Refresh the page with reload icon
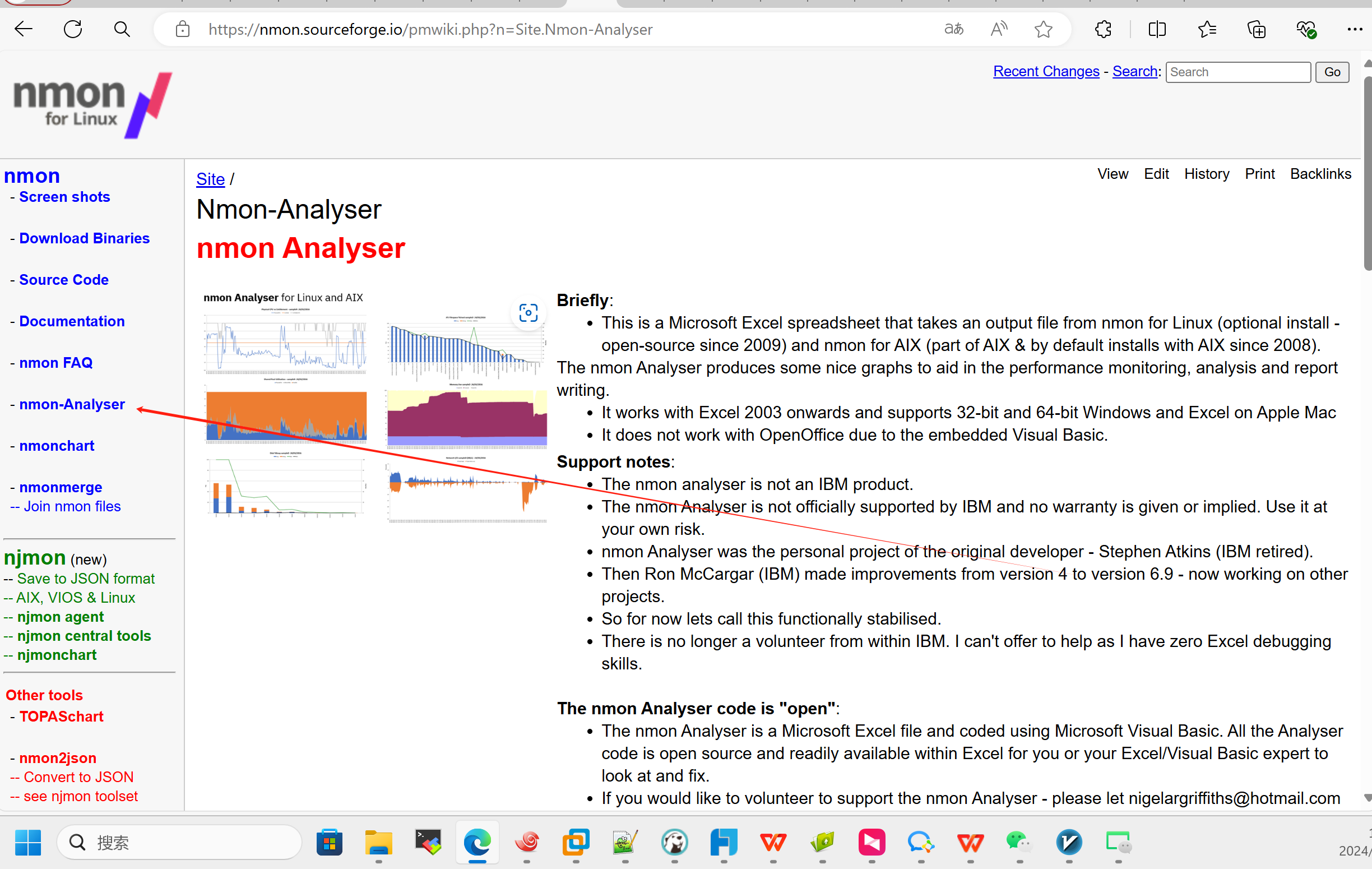 click(73, 29)
